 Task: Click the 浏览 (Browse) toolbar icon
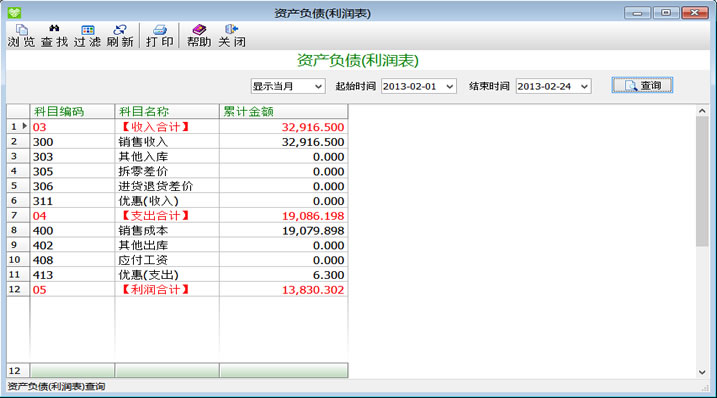(x=21, y=36)
